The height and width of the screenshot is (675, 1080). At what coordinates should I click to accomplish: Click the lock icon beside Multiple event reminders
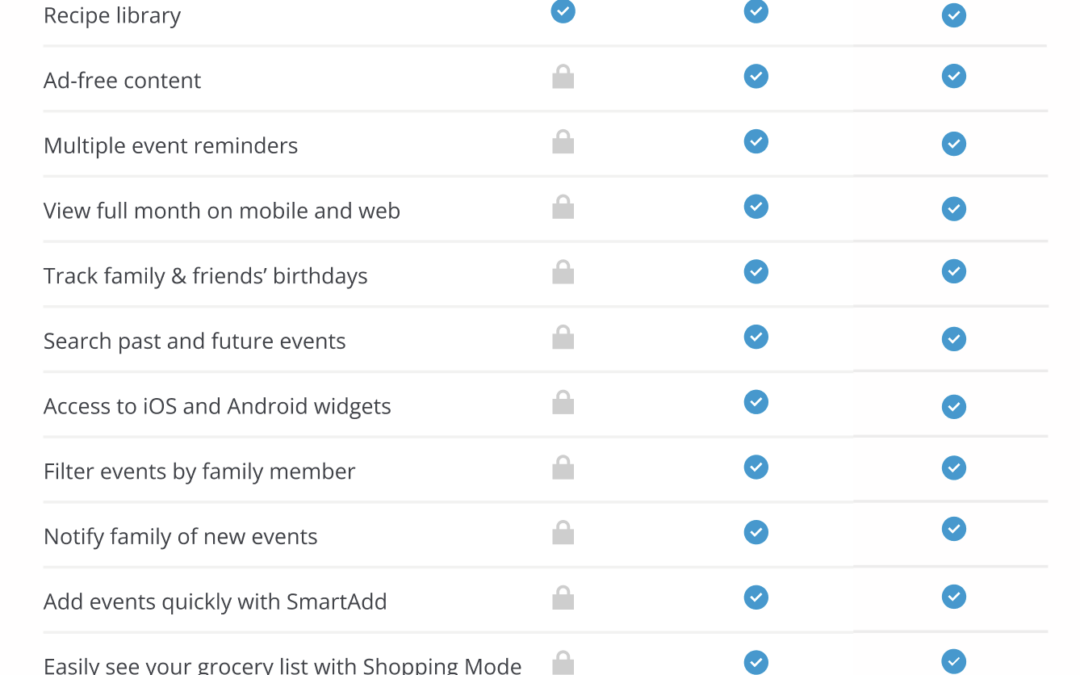[563, 142]
